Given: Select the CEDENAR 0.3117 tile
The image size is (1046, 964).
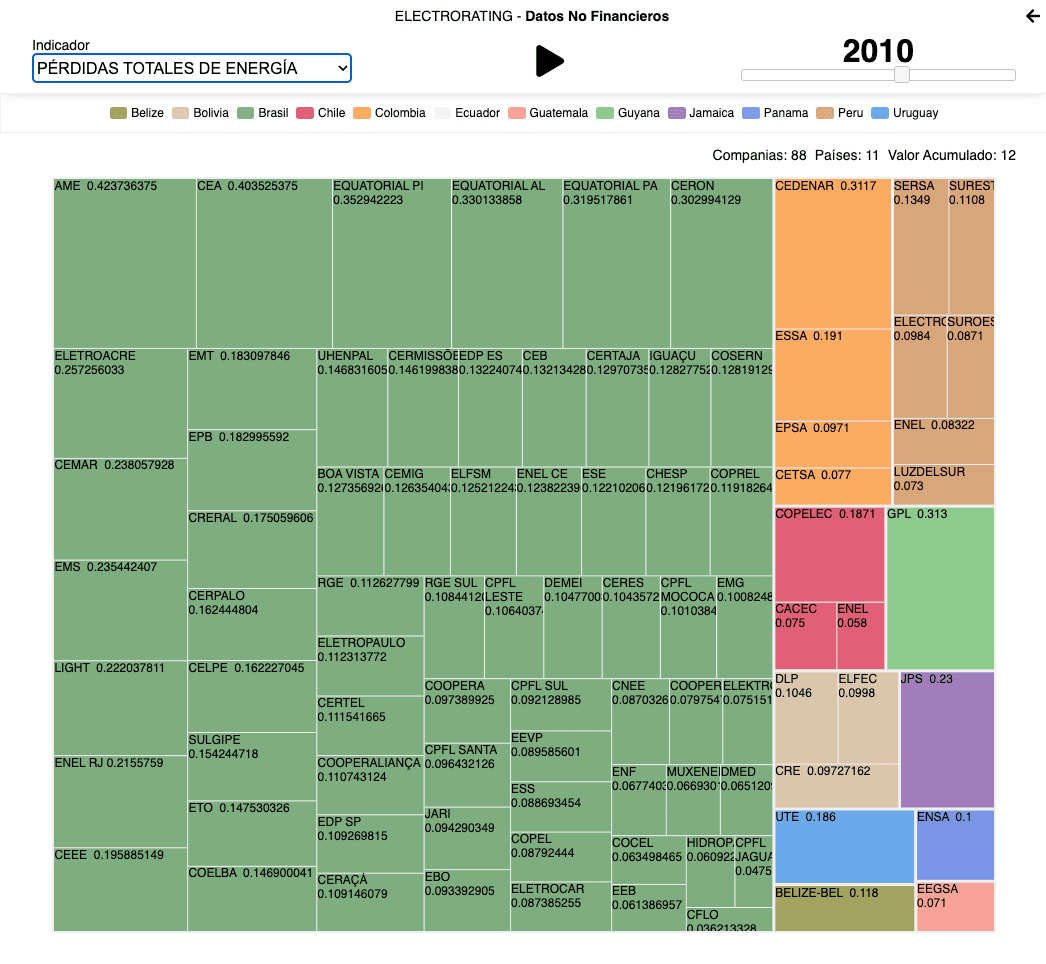Looking at the screenshot, I should coord(833,254).
